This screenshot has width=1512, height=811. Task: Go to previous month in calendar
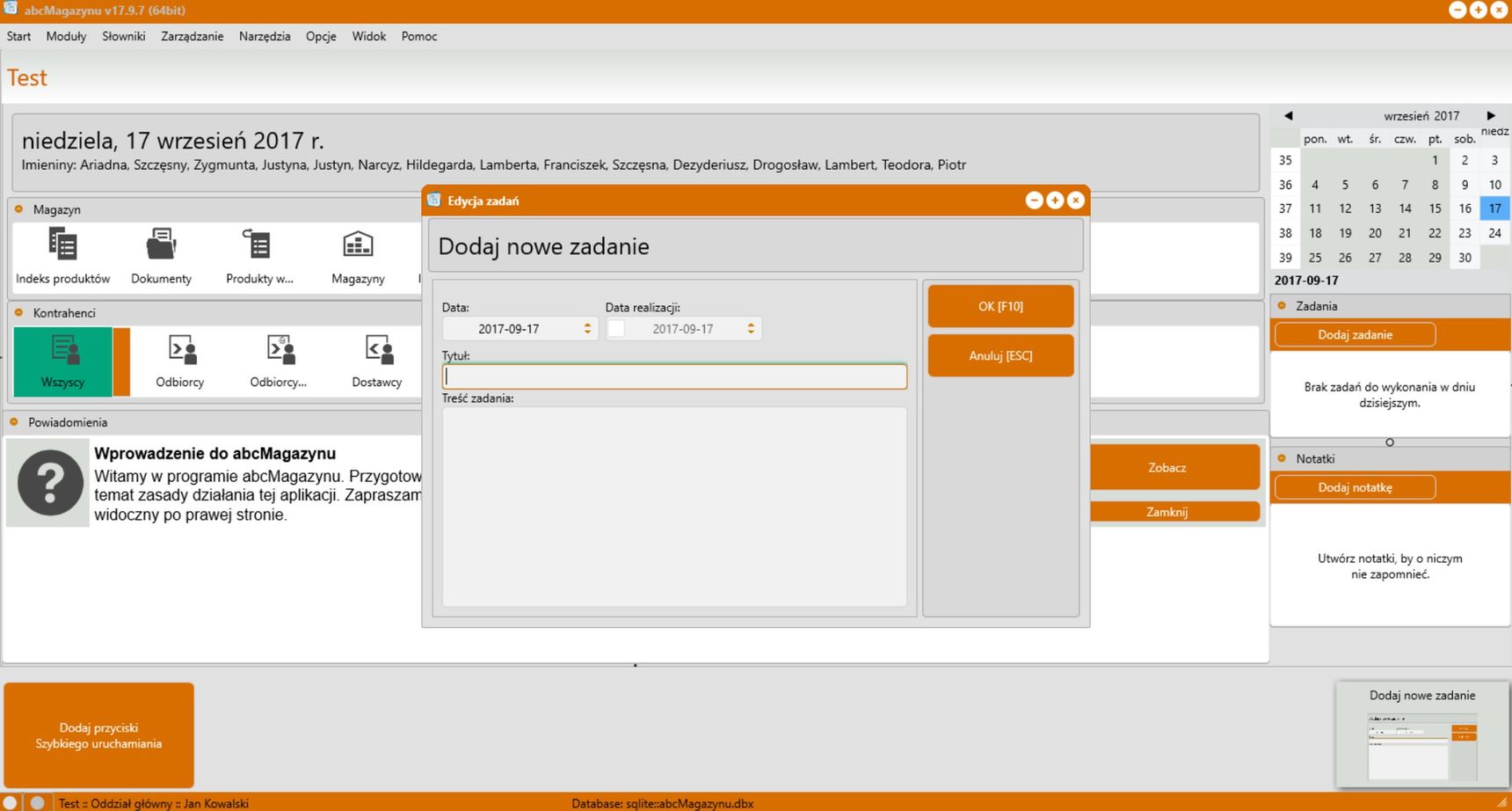pyautogui.click(x=1288, y=116)
